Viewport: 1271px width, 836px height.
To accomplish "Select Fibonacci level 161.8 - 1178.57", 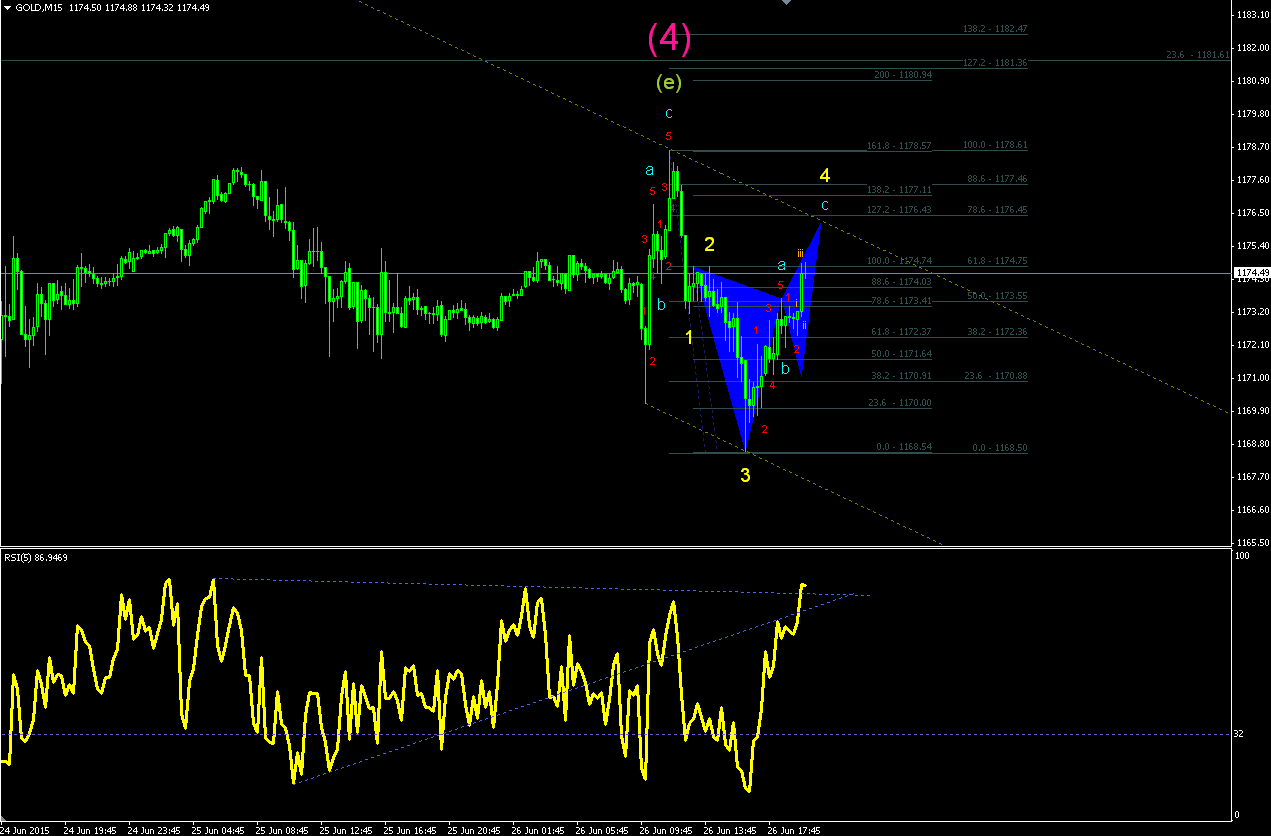I will pos(899,146).
